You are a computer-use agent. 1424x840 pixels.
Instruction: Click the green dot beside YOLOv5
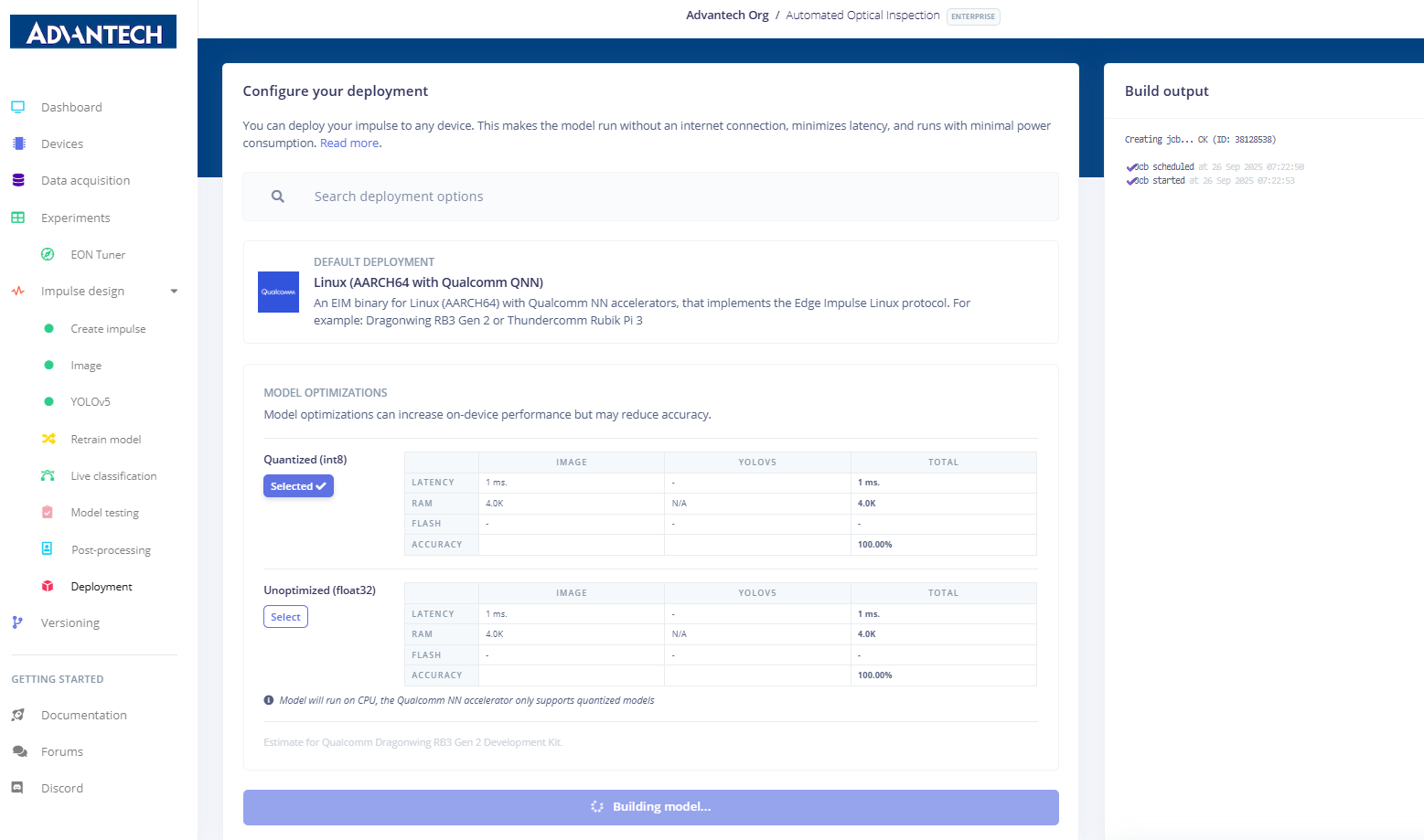48,401
